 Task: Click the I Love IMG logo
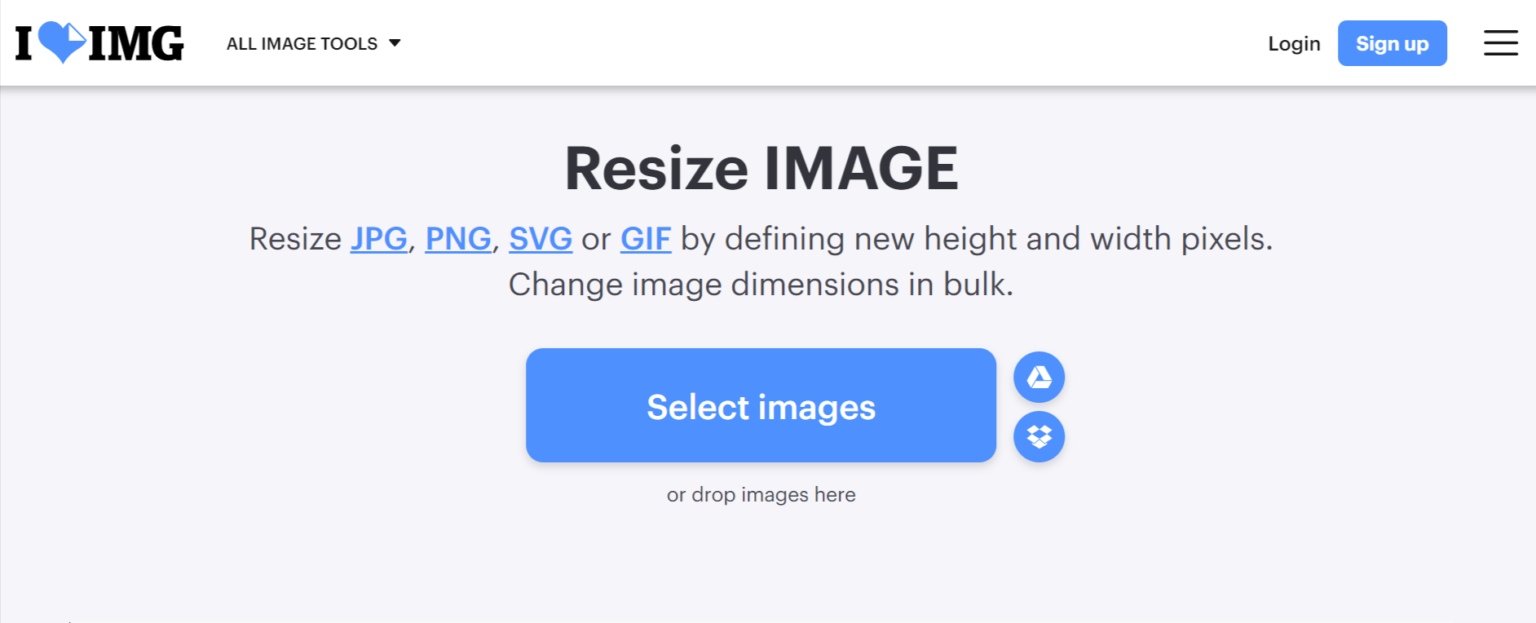coord(98,43)
